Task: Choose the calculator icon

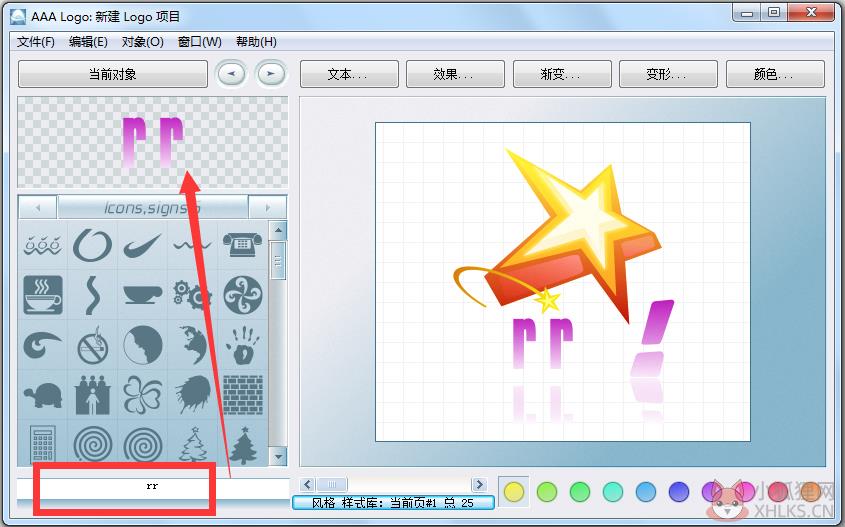Action: tap(43, 445)
